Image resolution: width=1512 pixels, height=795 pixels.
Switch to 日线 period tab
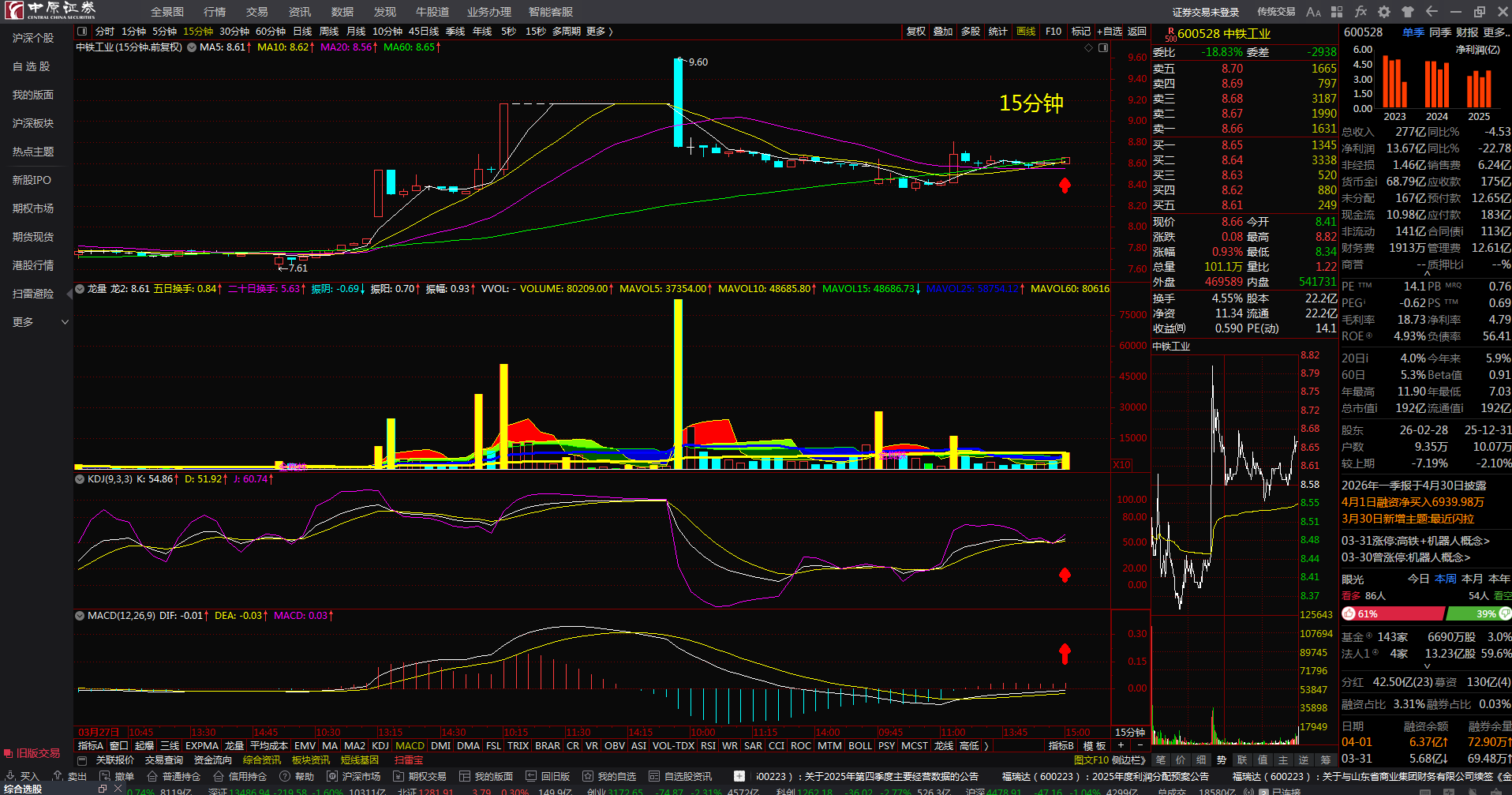[302, 32]
